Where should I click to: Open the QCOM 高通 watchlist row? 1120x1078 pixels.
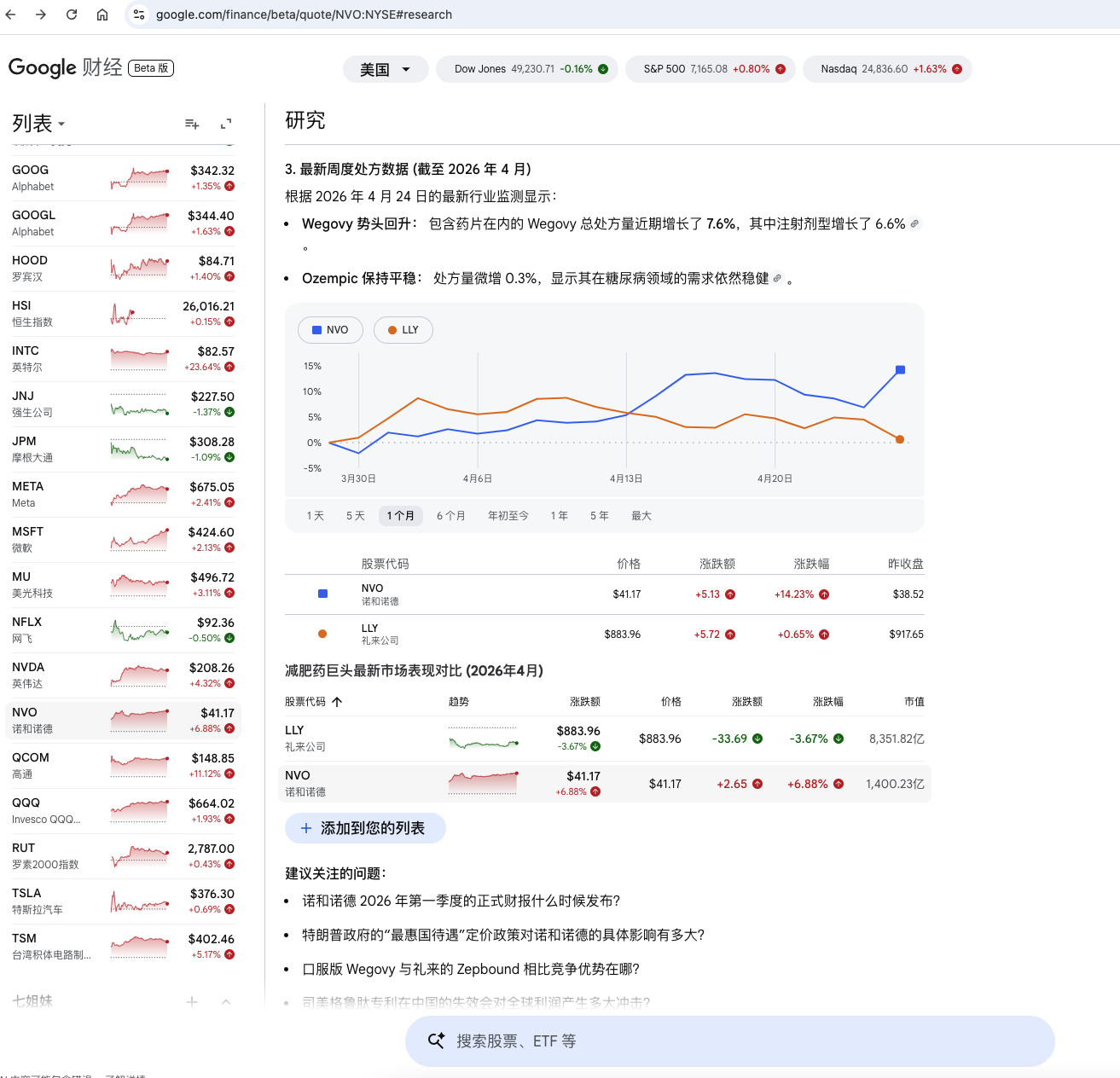[x=124, y=766]
